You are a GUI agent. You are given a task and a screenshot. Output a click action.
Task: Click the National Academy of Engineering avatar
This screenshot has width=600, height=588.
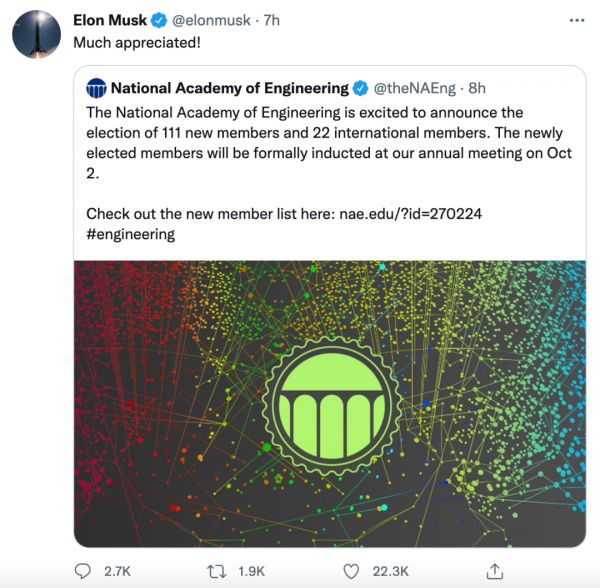(x=96, y=88)
